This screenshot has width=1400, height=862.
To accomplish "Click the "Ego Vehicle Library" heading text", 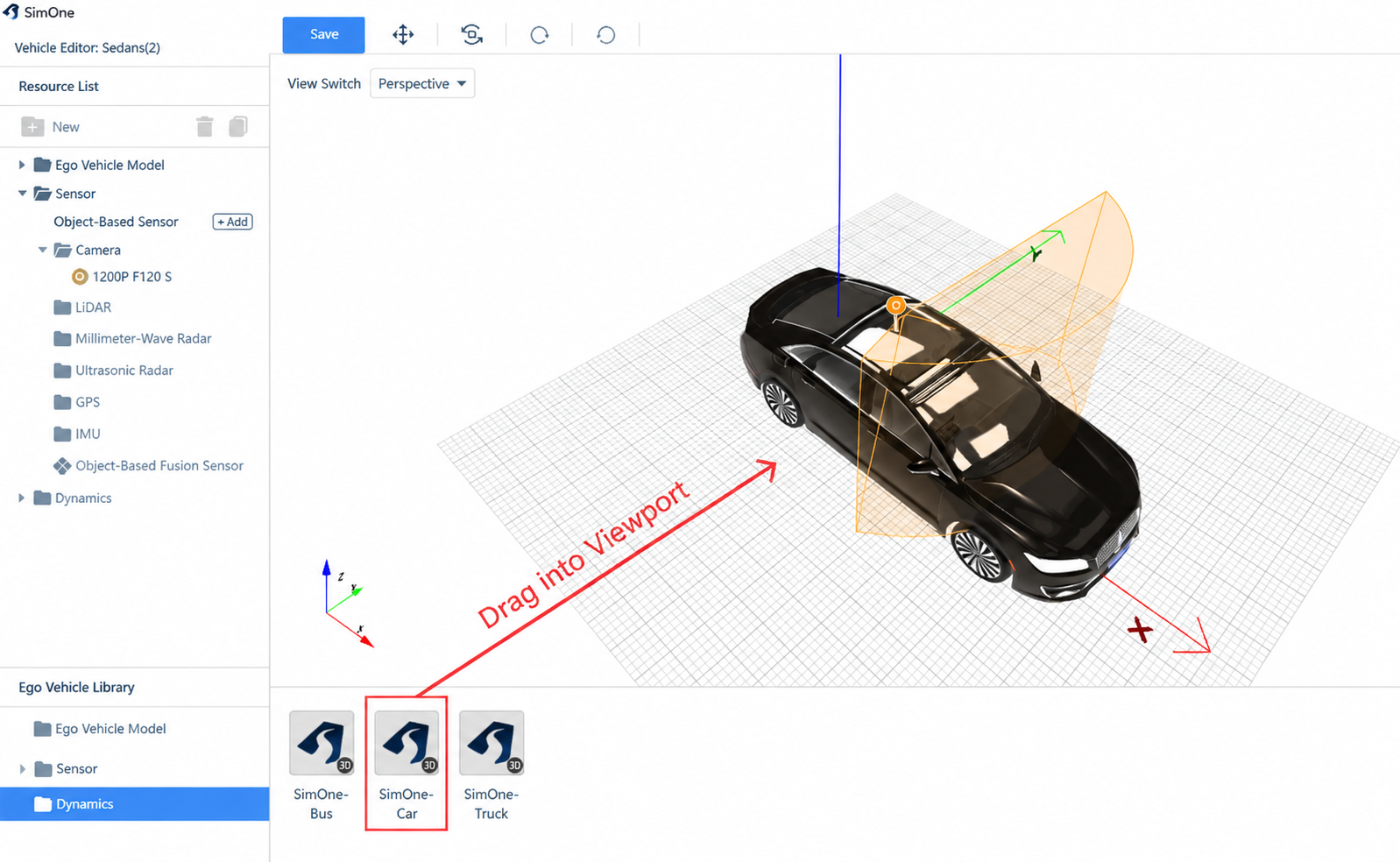I will [x=76, y=688].
